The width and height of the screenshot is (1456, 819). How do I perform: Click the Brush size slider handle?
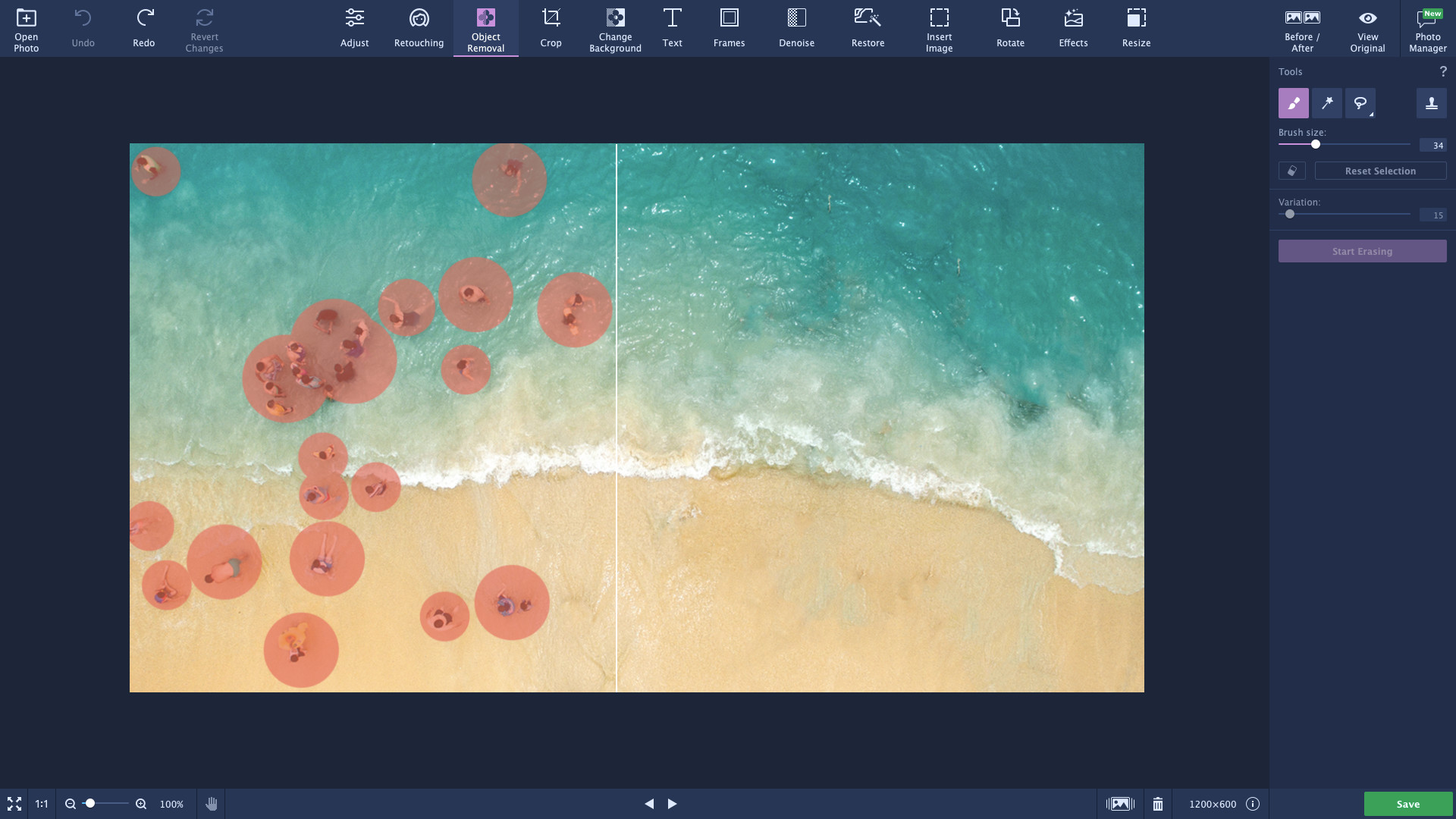point(1316,144)
